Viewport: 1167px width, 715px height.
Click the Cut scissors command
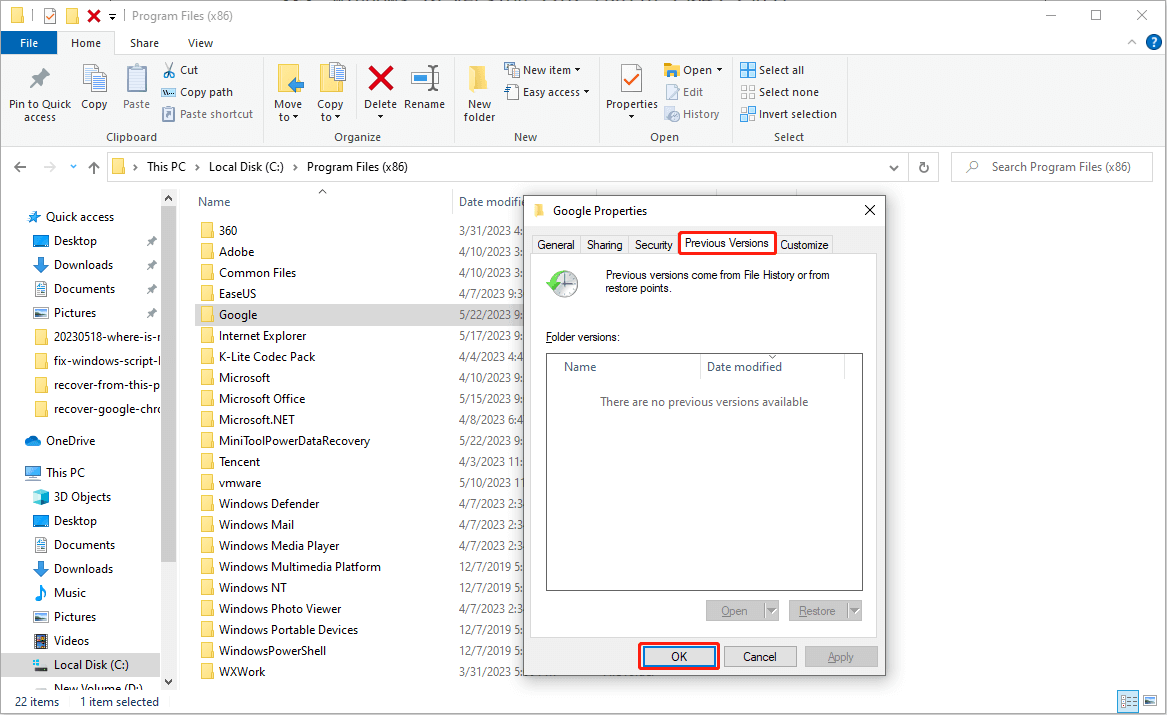click(x=180, y=70)
